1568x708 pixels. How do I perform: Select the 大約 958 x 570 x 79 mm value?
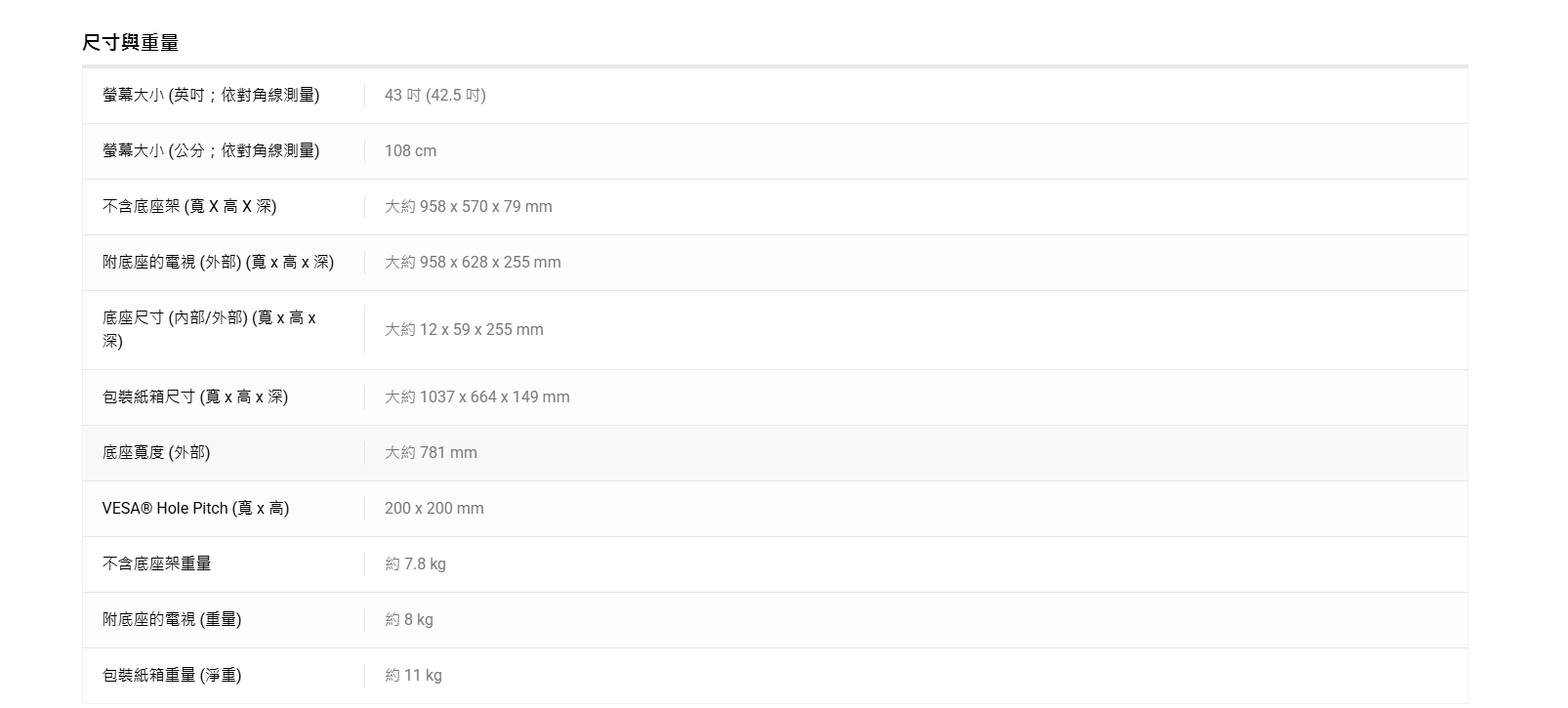tap(468, 206)
